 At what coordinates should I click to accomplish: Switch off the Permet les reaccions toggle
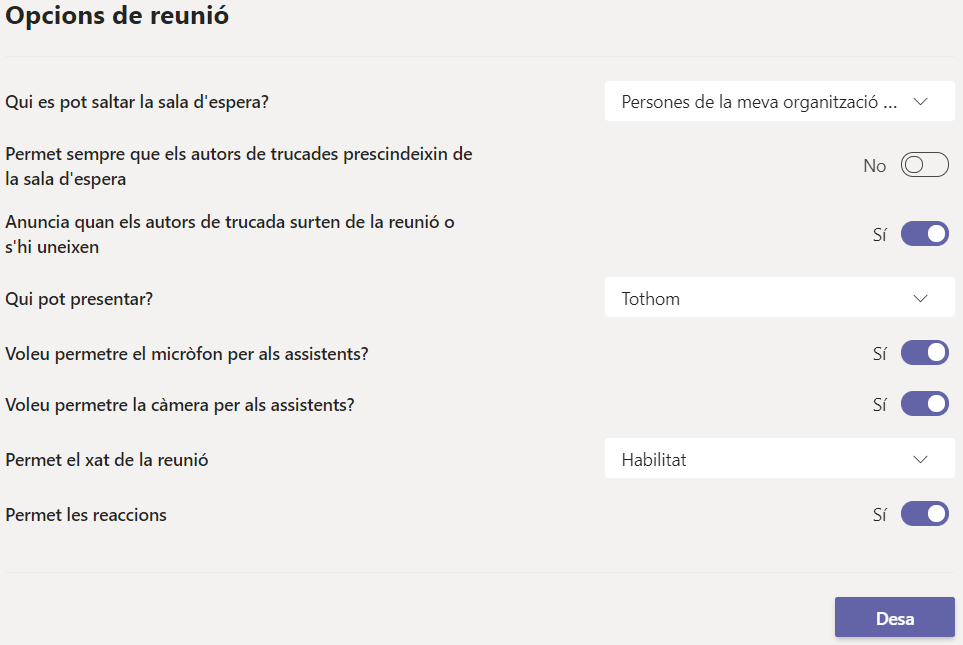[924, 514]
